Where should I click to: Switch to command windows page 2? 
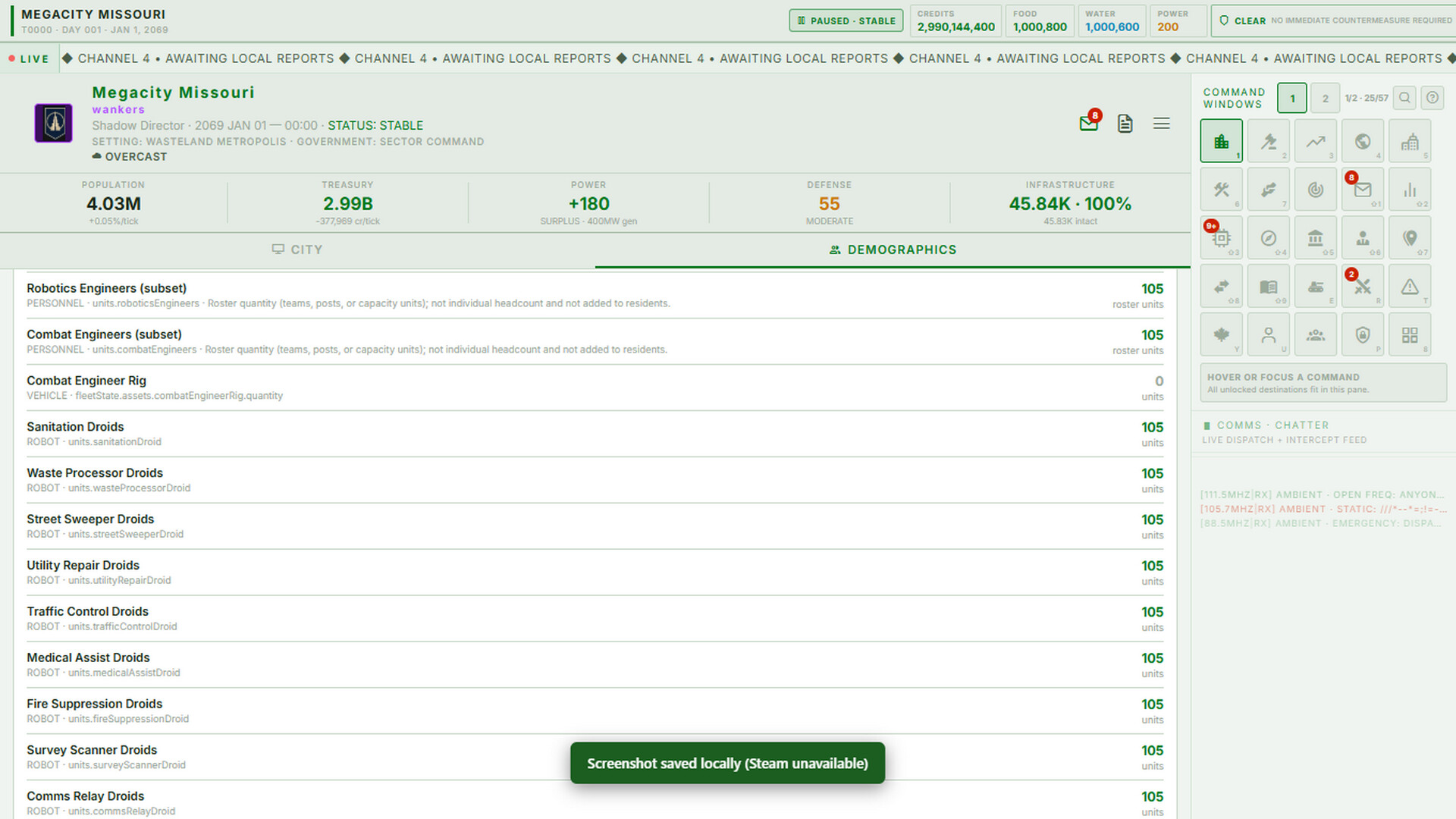1325,99
